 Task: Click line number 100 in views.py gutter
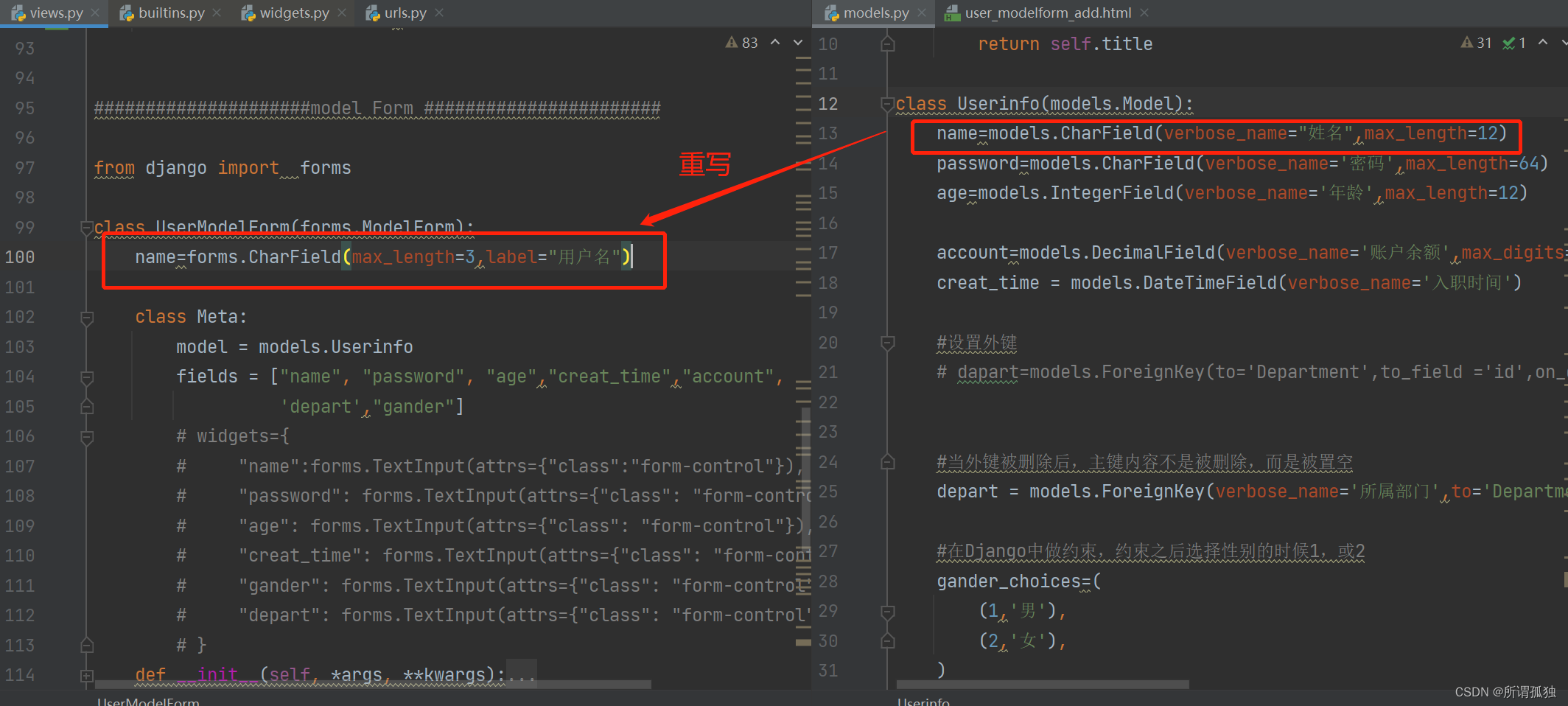click(20, 257)
